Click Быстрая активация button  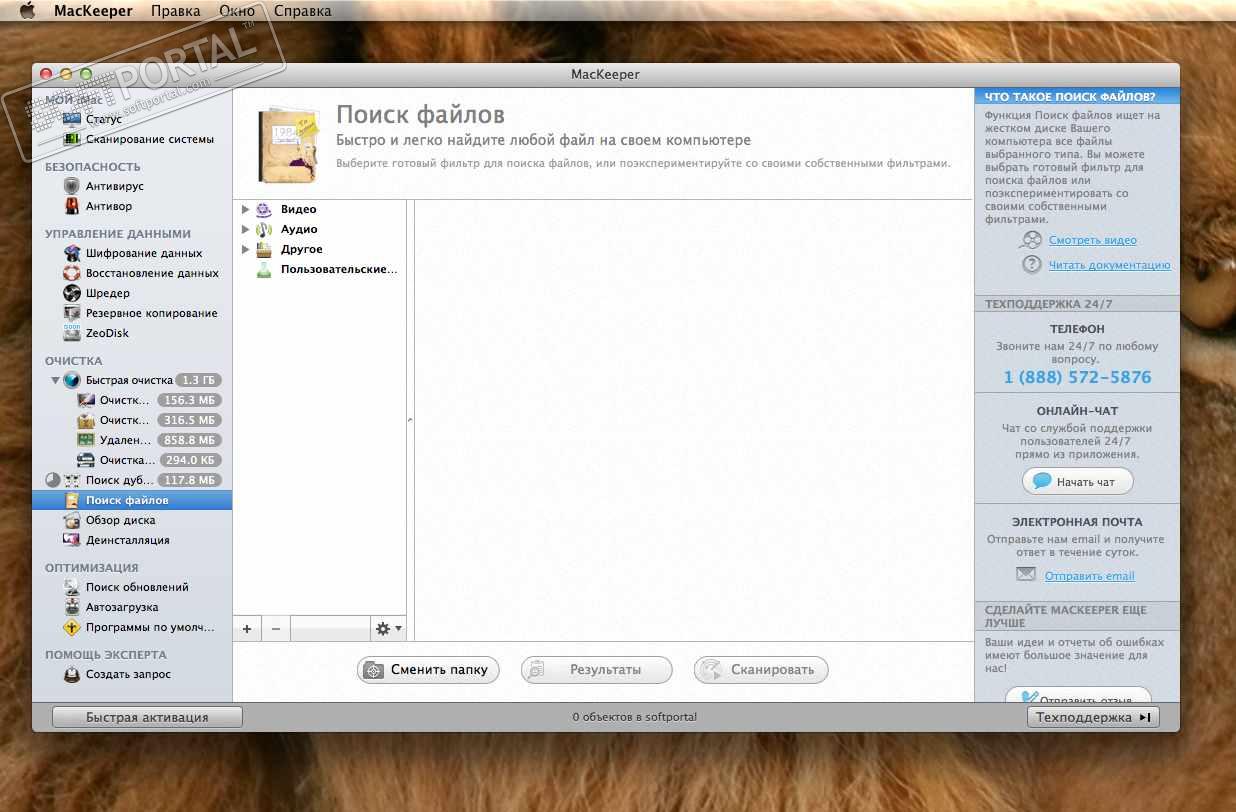tap(147, 717)
